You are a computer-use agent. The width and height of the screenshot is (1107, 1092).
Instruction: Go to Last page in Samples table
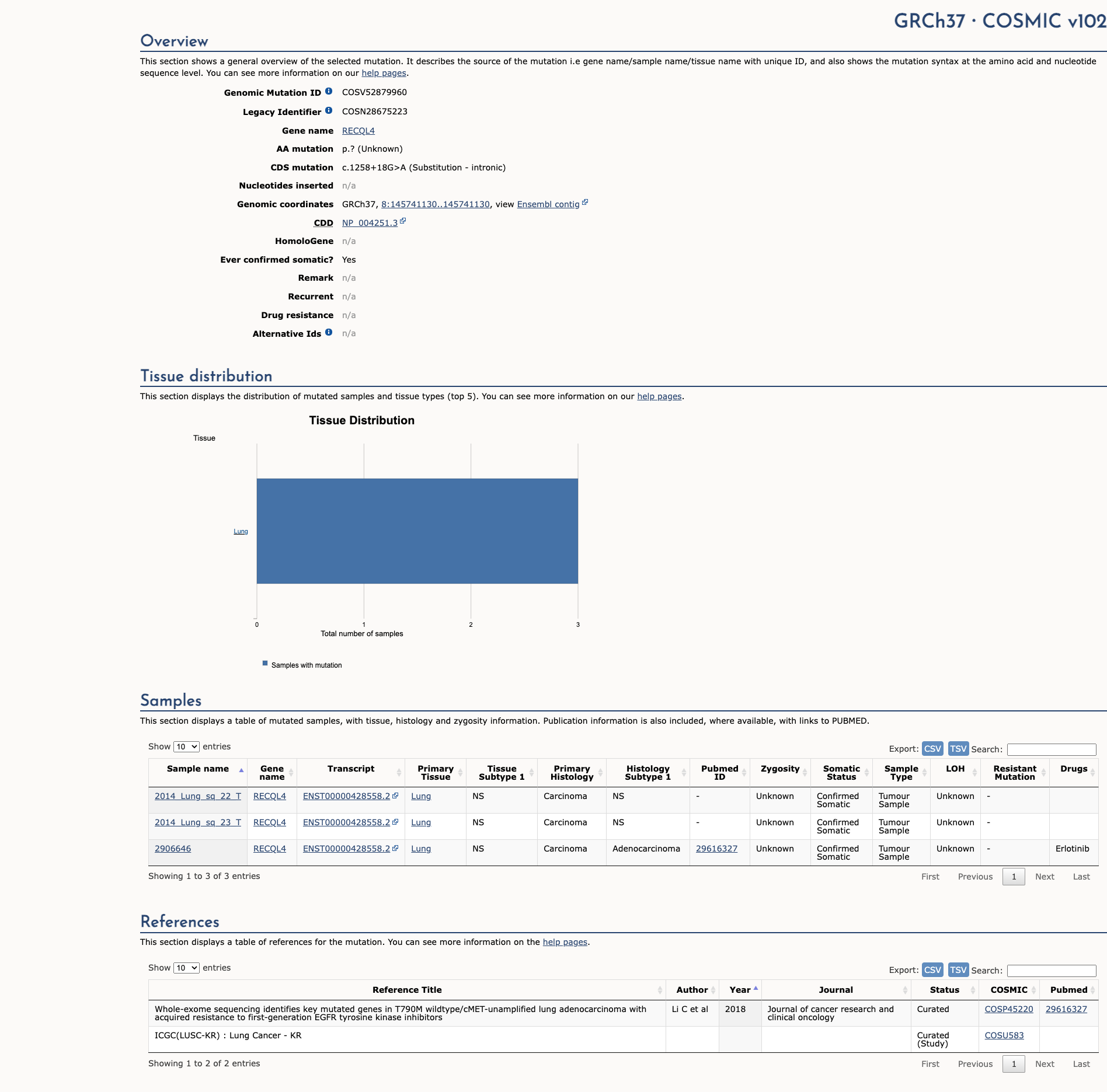pyautogui.click(x=1081, y=877)
